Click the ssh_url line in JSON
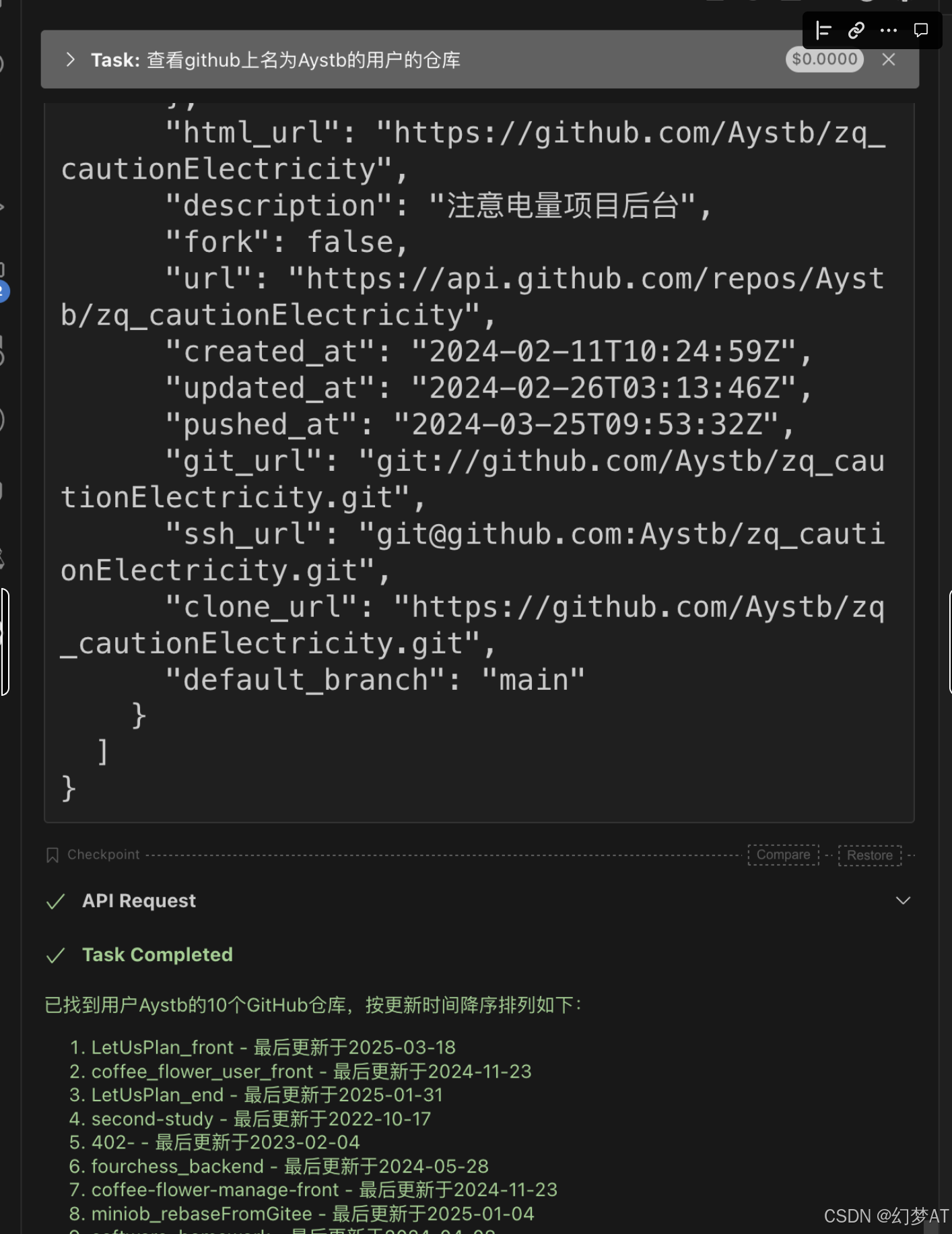This screenshot has width=952, height=1234. pos(473,552)
